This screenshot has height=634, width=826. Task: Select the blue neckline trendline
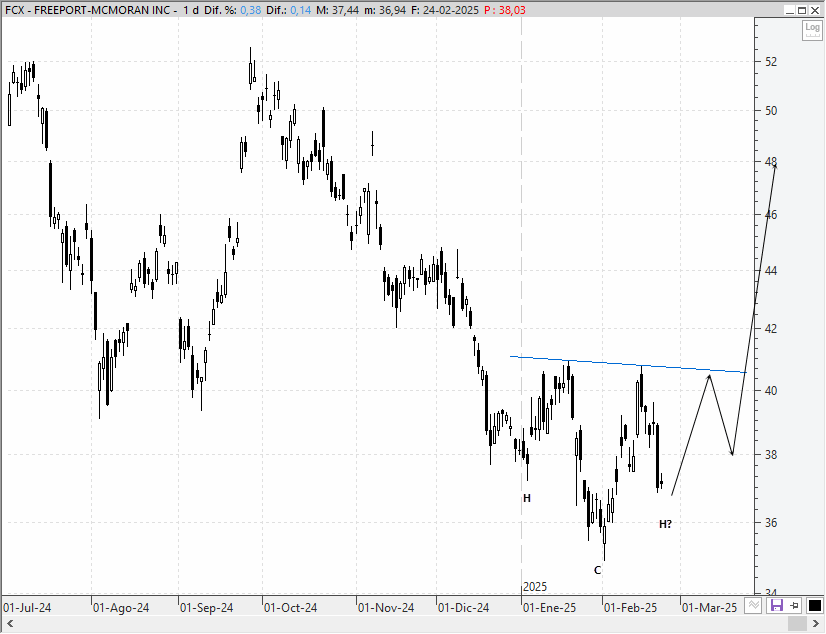(x=628, y=364)
